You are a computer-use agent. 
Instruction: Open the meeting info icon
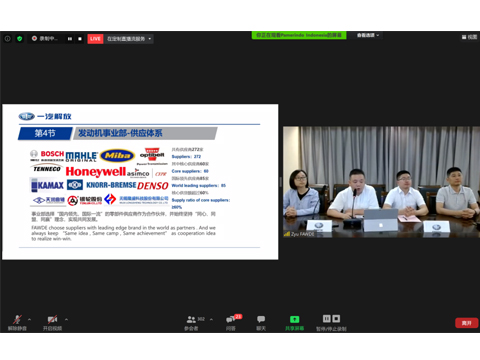tap(7, 39)
